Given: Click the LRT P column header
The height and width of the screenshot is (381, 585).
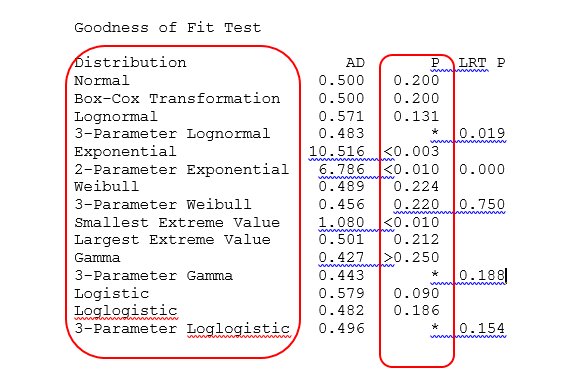Looking at the screenshot, I should [x=482, y=62].
